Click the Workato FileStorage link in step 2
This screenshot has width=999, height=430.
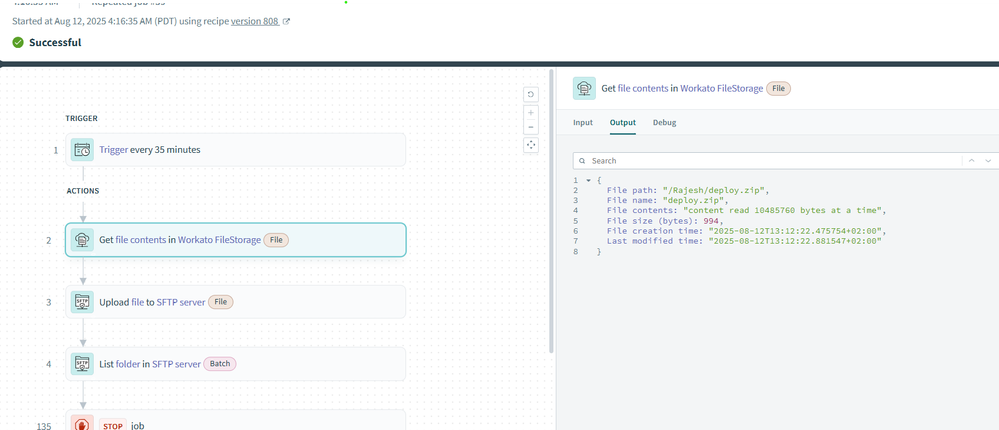point(219,240)
